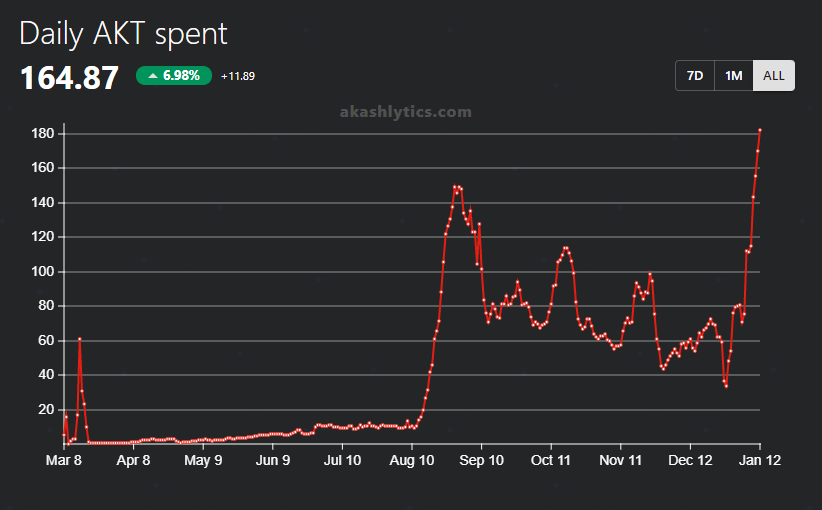Click the 20 y-axis label
The image size is (822, 510).
click(46, 409)
